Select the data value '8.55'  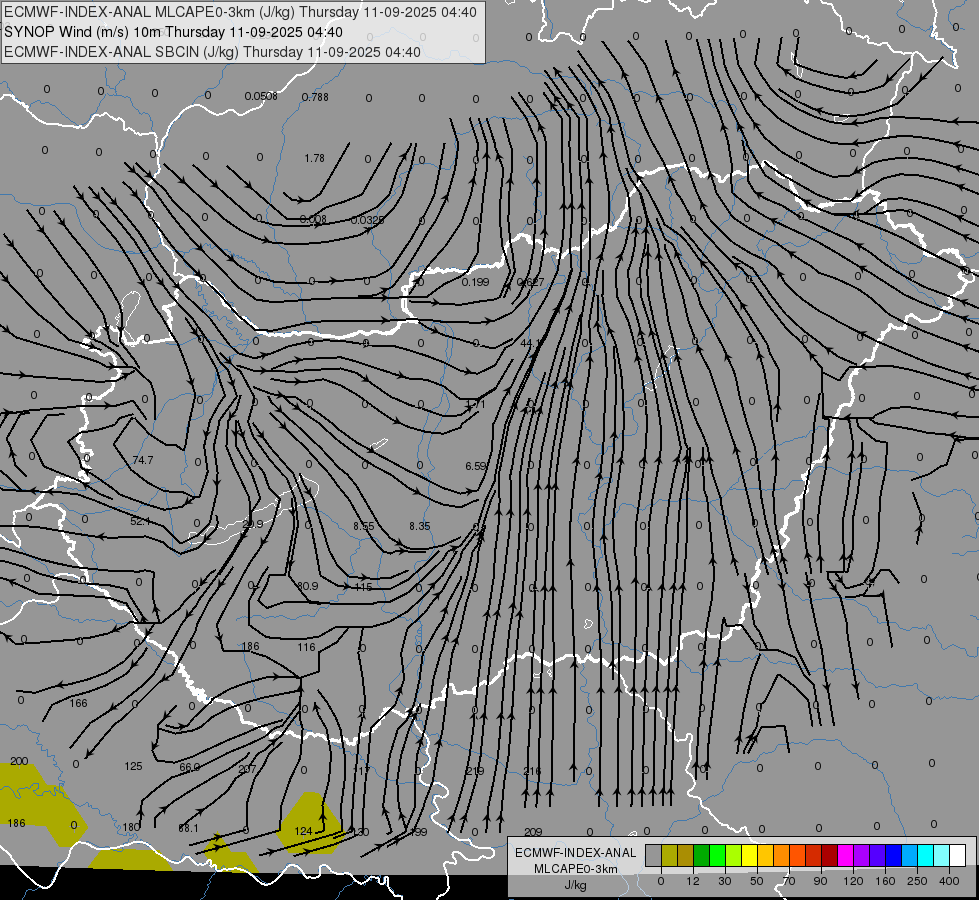coord(363,526)
